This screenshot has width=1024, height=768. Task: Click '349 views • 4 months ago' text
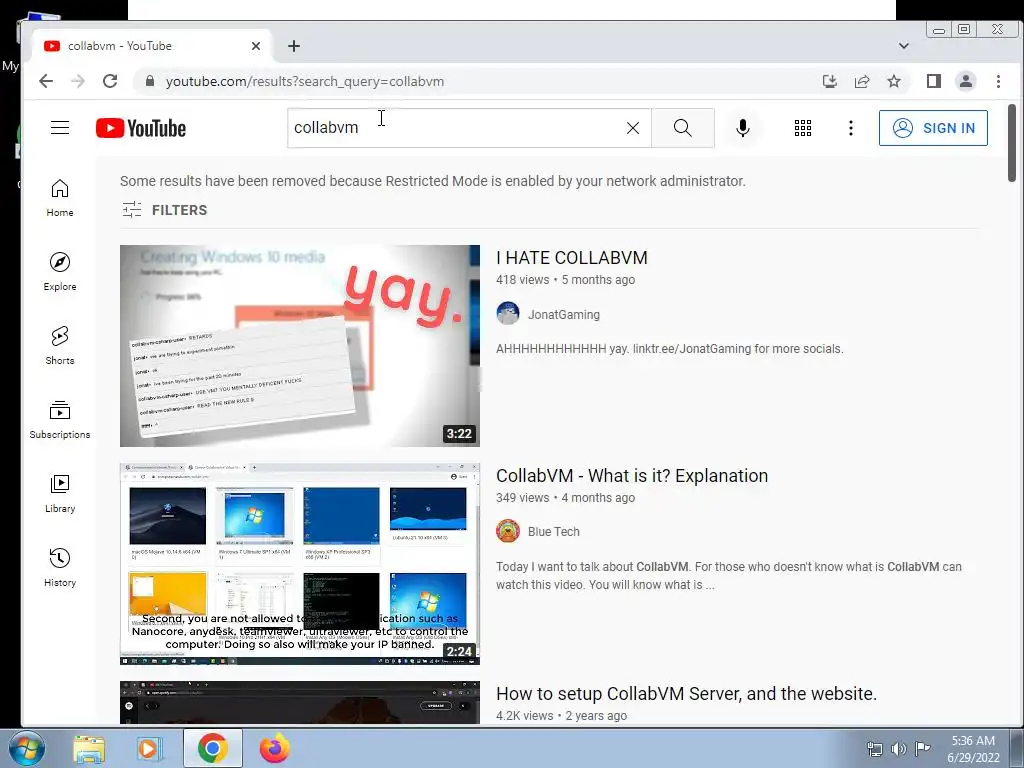(565, 498)
